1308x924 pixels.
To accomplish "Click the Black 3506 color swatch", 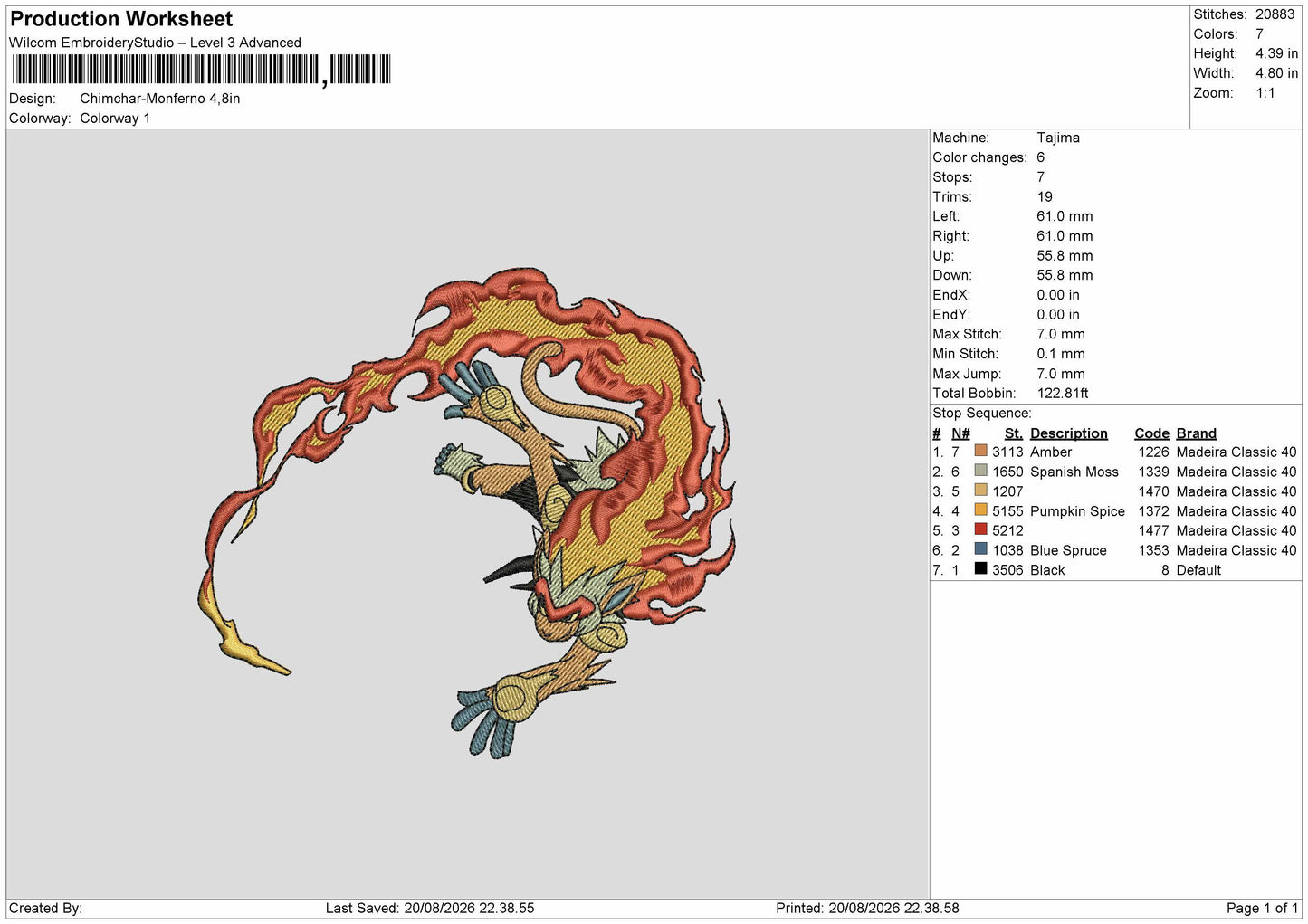I will pyautogui.click(x=980, y=569).
